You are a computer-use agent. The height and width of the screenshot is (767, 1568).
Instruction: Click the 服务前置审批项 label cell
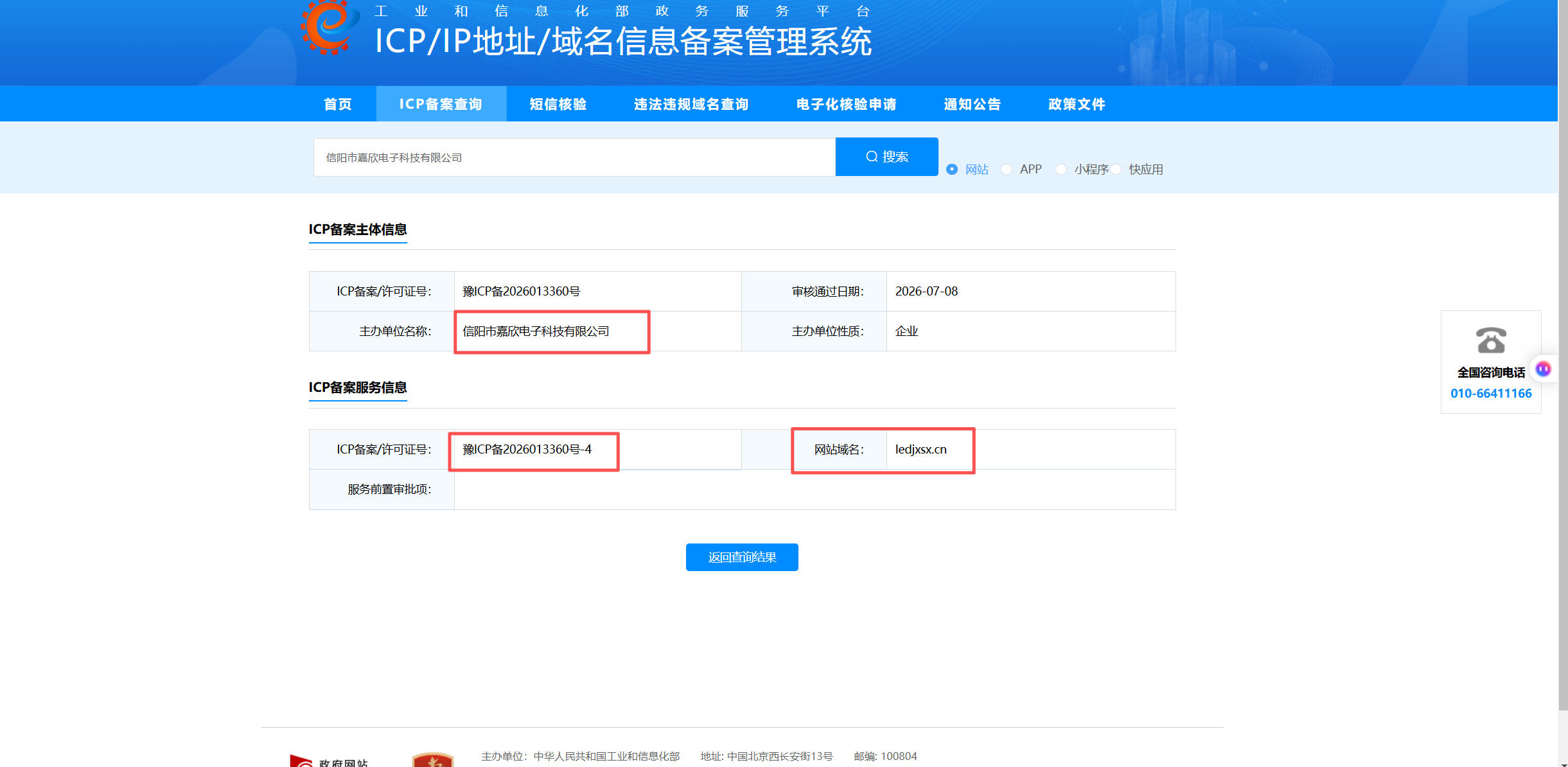[x=382, y=489]
